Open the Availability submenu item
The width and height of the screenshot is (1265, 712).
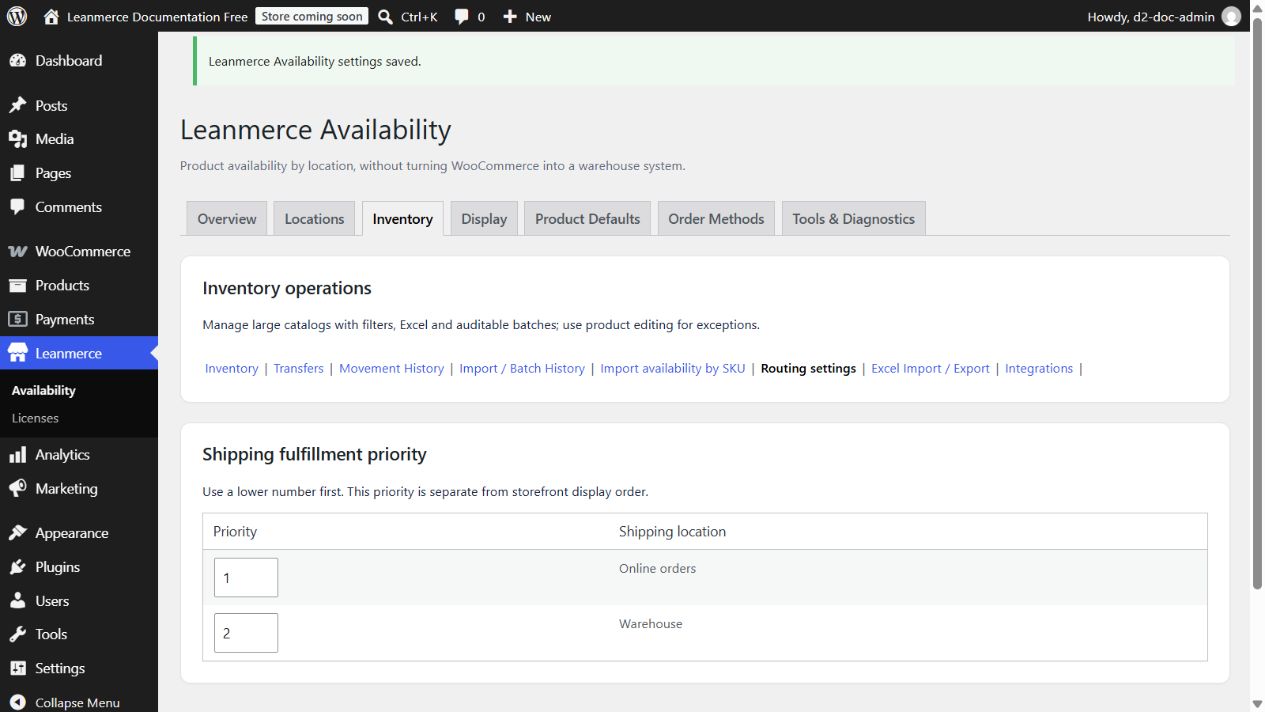(x=44, y=390)
